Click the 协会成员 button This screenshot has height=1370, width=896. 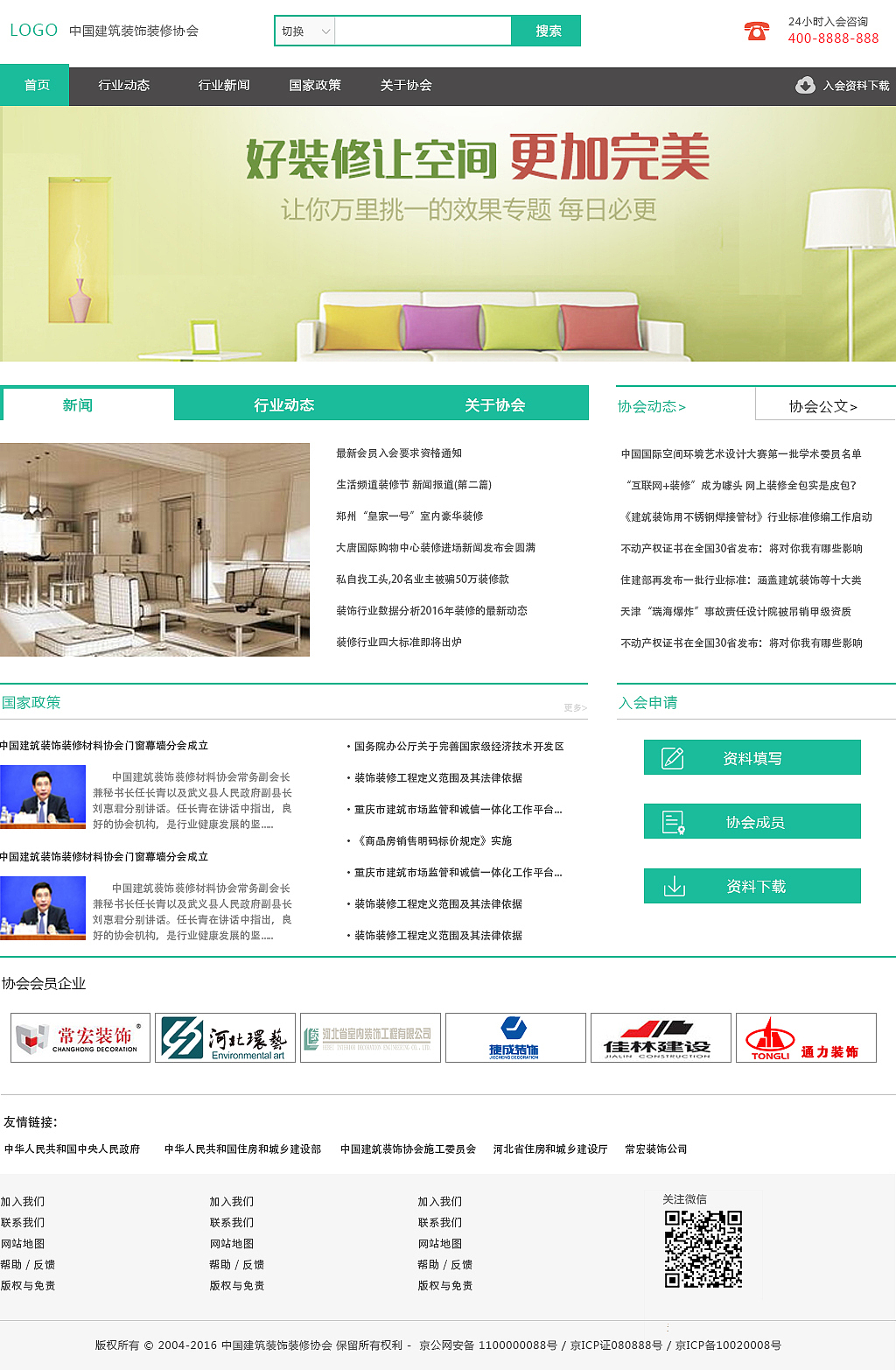point(752,822)
